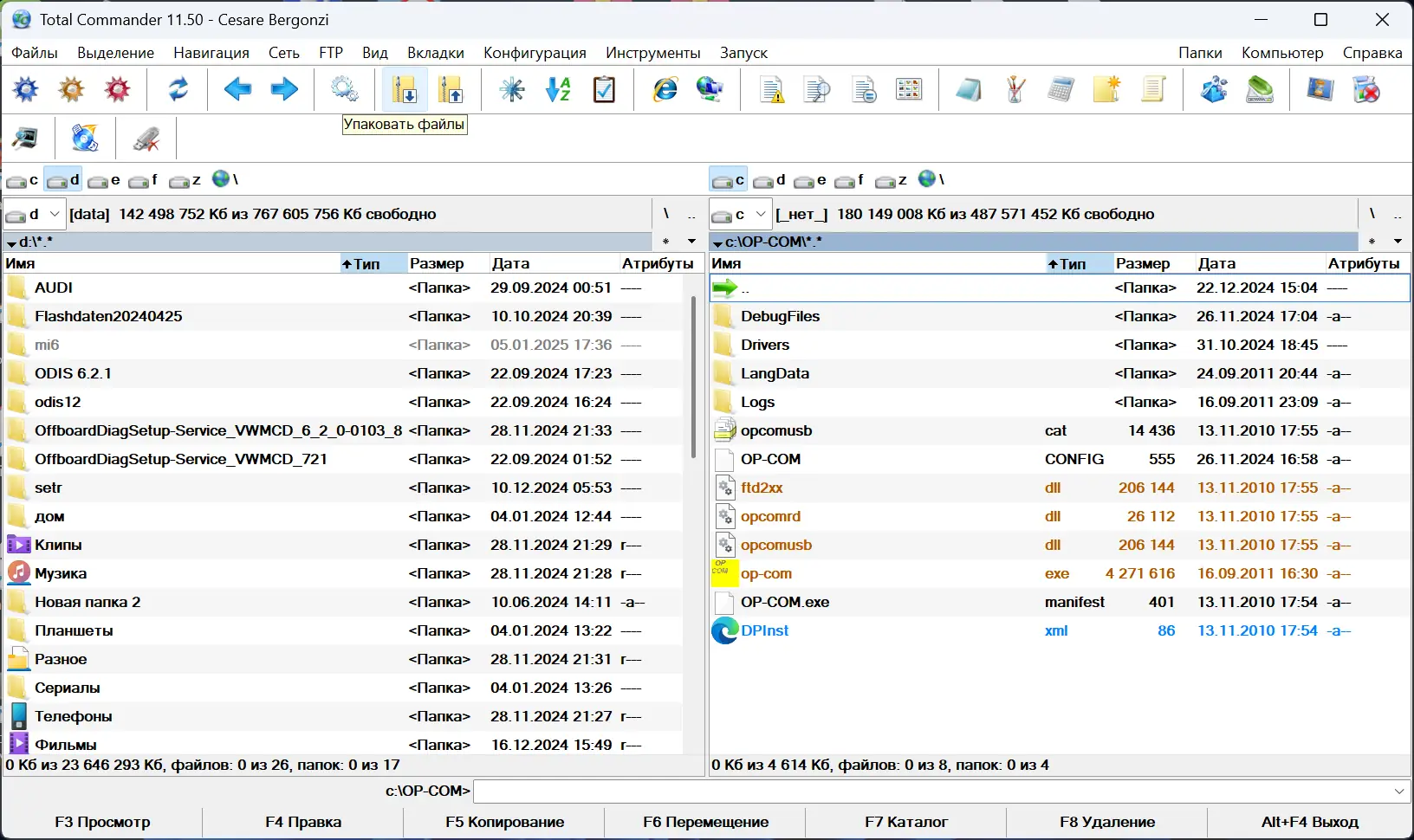Unpack files using the zip-up folder icon
This screenshot has height=840, width=1414.
(451, 89)
